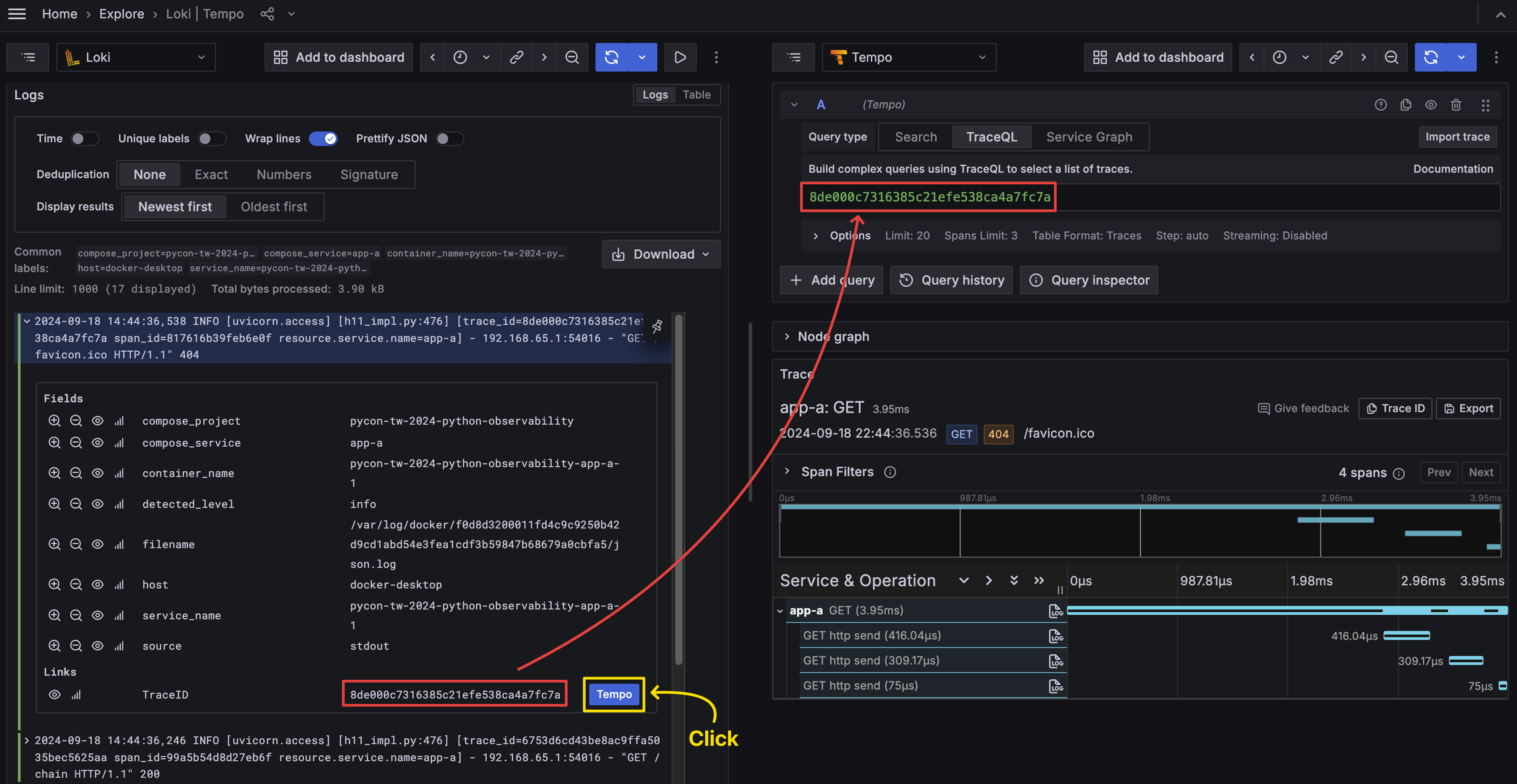
Task: Zoom in filter for compose_project field
Action: click(54, 421)
